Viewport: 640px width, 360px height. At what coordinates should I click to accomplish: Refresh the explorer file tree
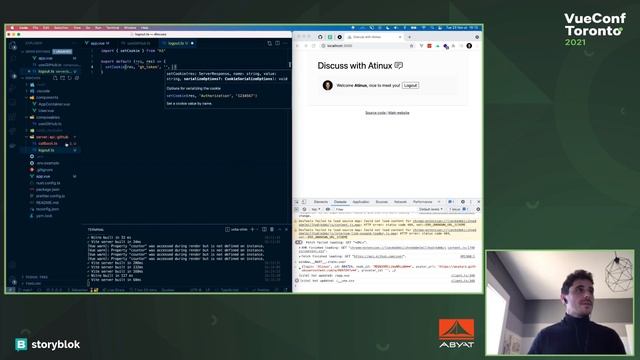(69, 78)
